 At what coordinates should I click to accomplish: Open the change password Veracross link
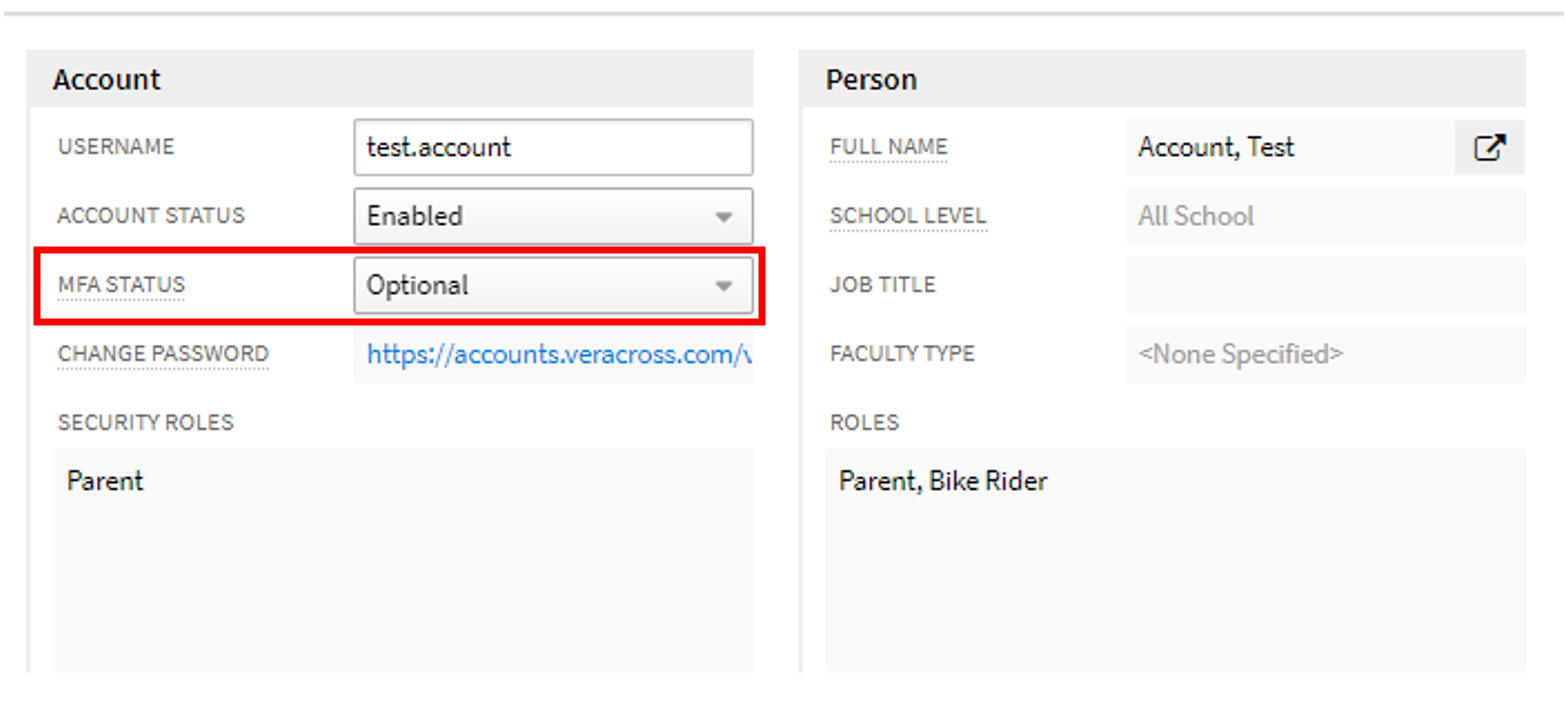coord(554,354)
